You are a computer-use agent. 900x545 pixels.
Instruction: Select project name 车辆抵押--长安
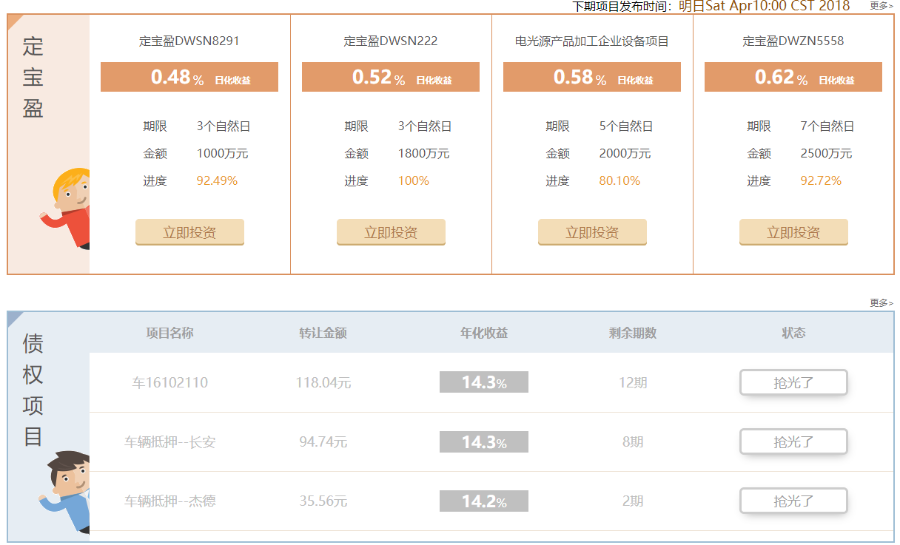click(x=170, y=442)
